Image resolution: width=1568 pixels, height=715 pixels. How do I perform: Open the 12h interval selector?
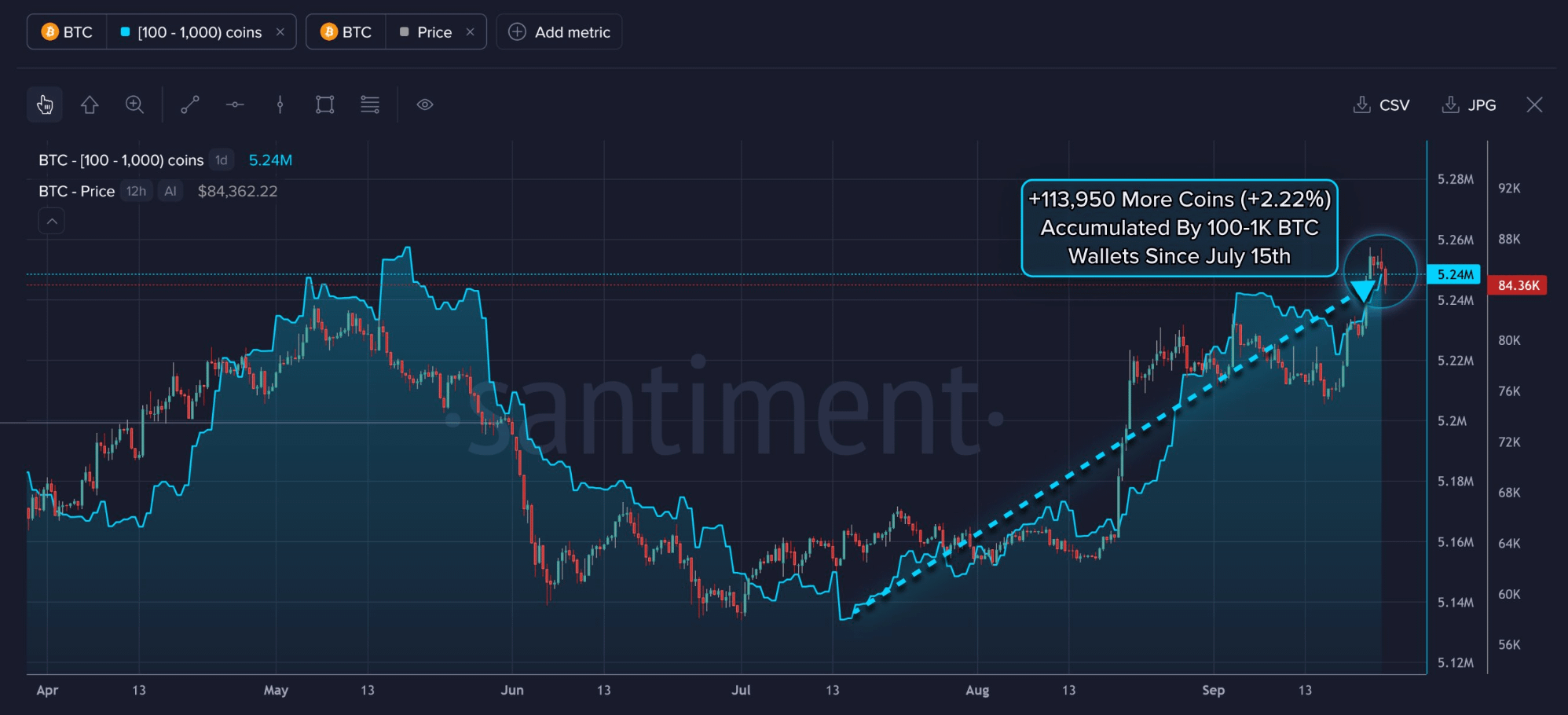click(136, 191)
